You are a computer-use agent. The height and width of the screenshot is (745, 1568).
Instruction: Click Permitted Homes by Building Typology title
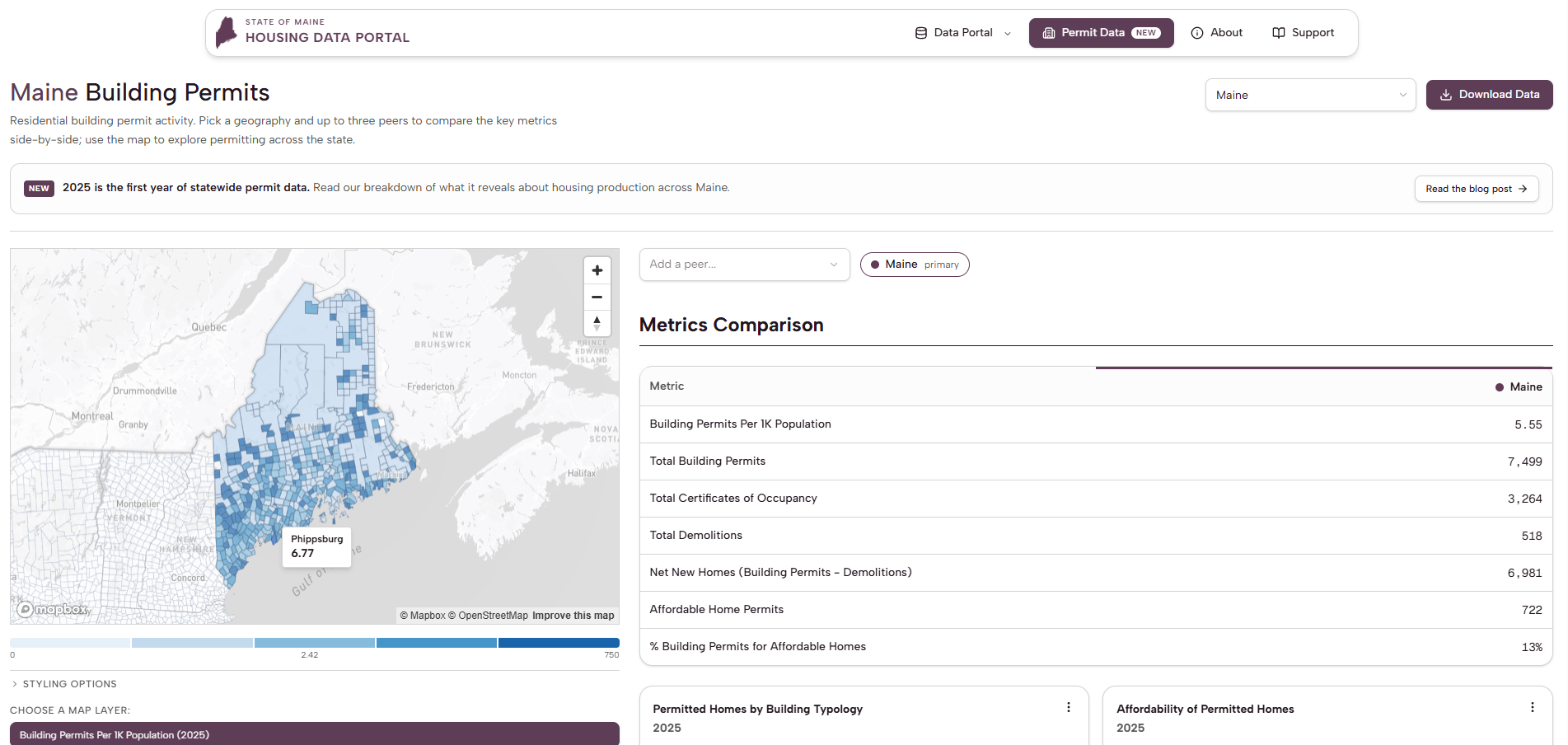pos(757,709)
